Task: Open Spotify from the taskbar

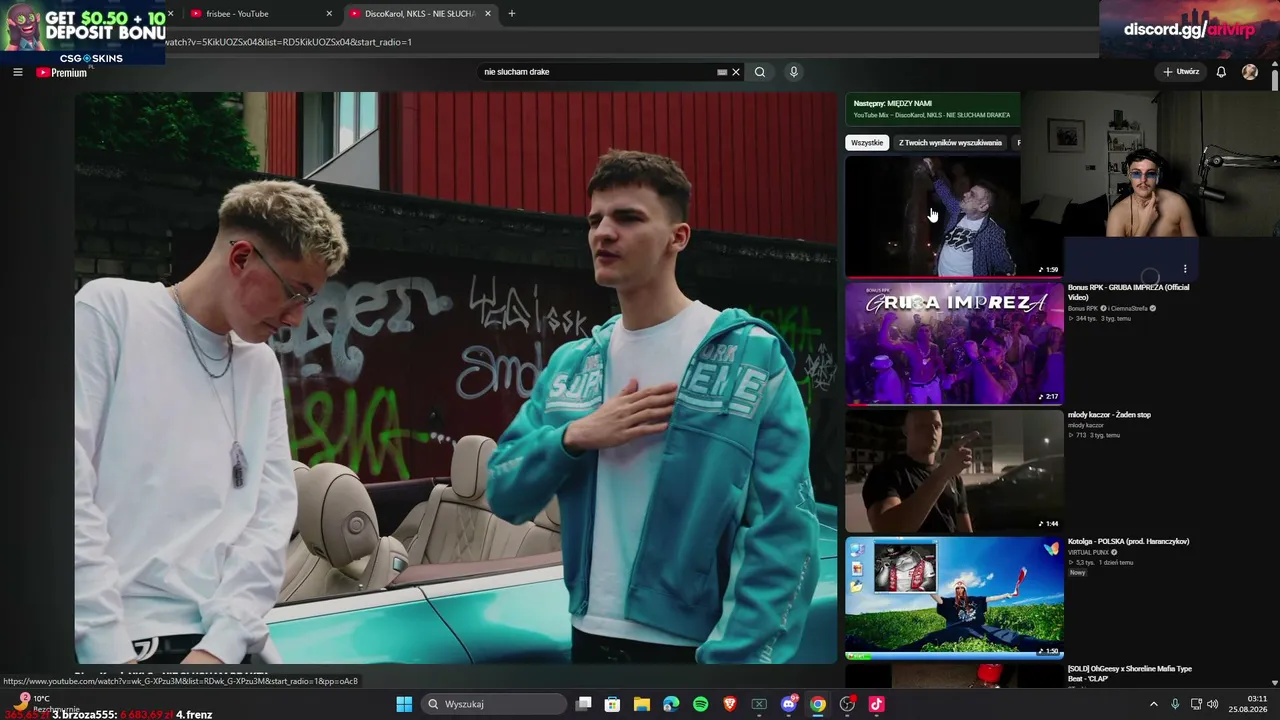Action: pyautogui.click(x=700, y=704)
